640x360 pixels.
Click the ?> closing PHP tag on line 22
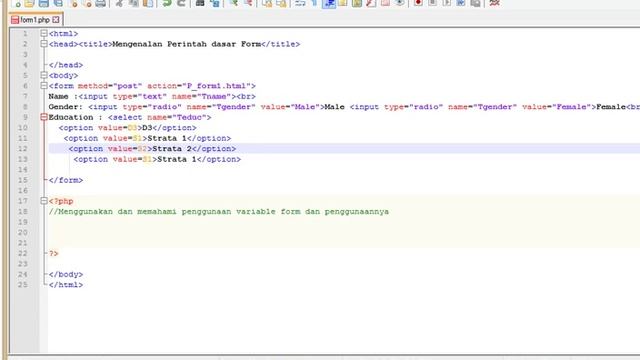tap(53, 253)
